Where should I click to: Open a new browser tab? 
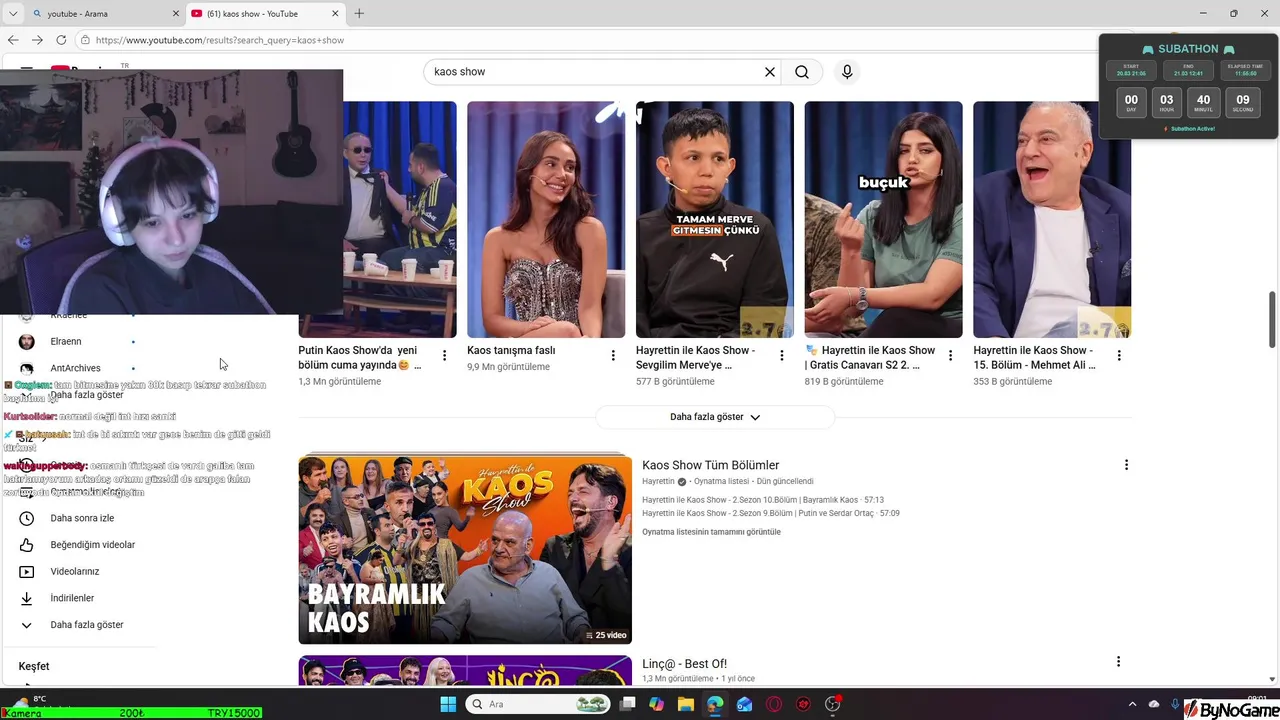coord(359,13)
